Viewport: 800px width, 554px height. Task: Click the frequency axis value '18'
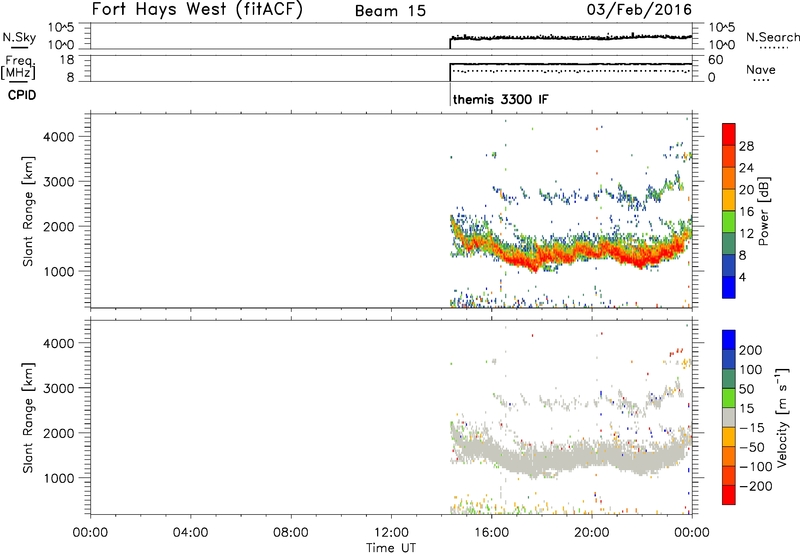tap(67, 60)
